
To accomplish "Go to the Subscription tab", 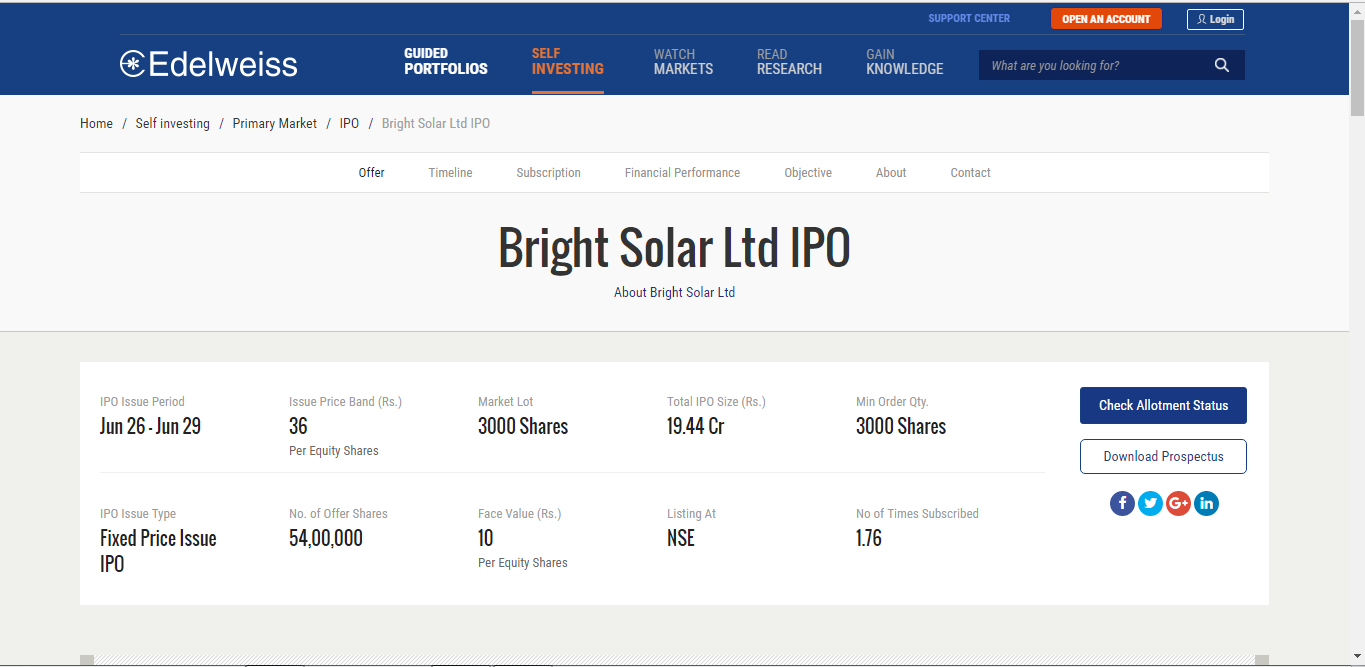I will point(548,173).
